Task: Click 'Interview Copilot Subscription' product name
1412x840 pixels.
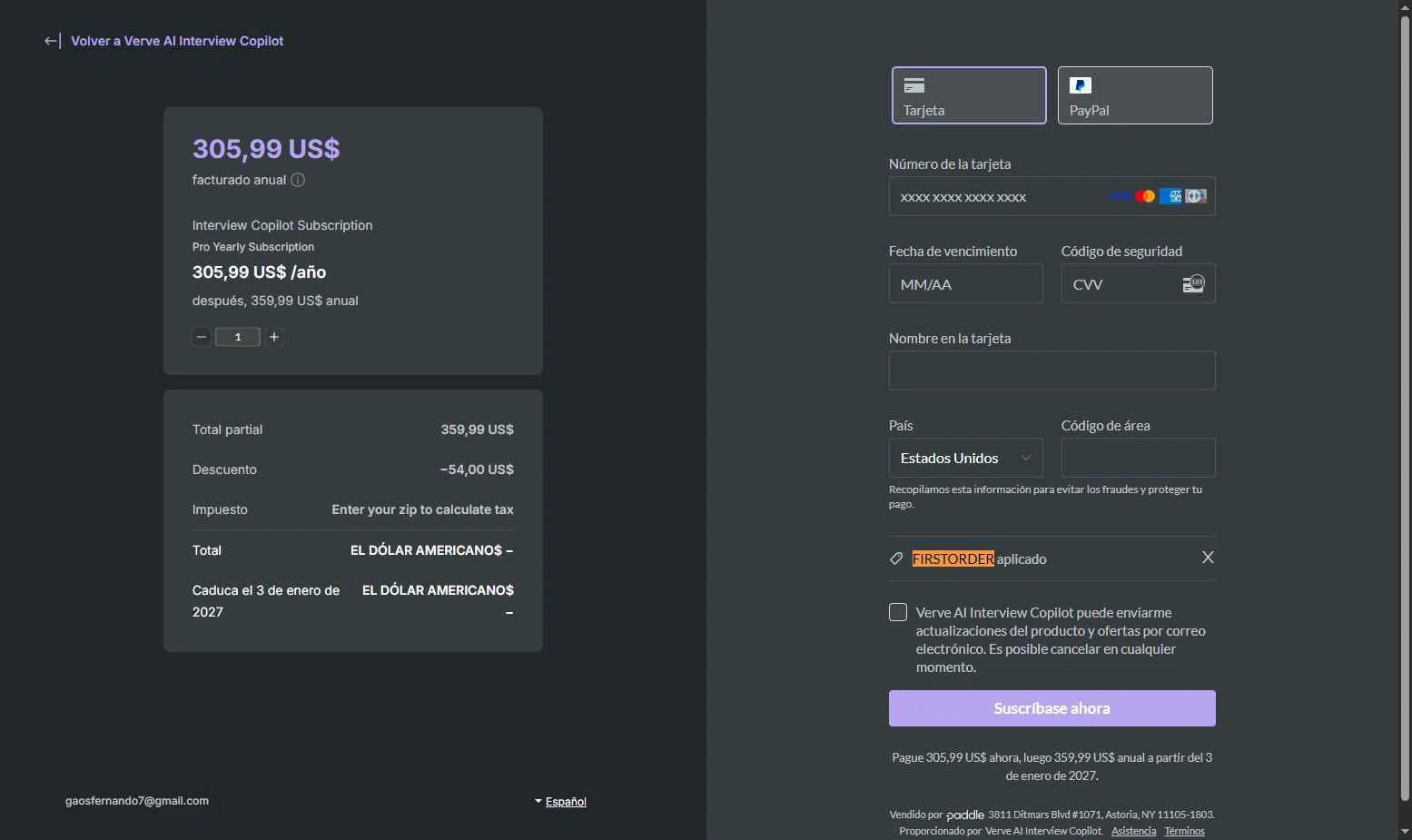Action: point(282,225)
